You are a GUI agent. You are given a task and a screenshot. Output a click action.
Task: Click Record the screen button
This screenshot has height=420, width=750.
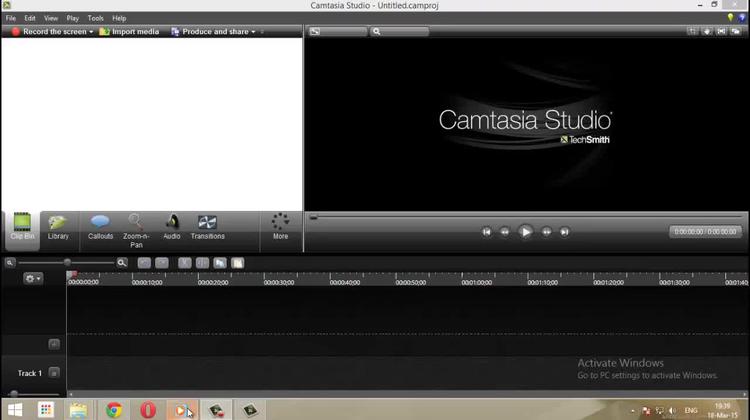(x=49, y=32)
